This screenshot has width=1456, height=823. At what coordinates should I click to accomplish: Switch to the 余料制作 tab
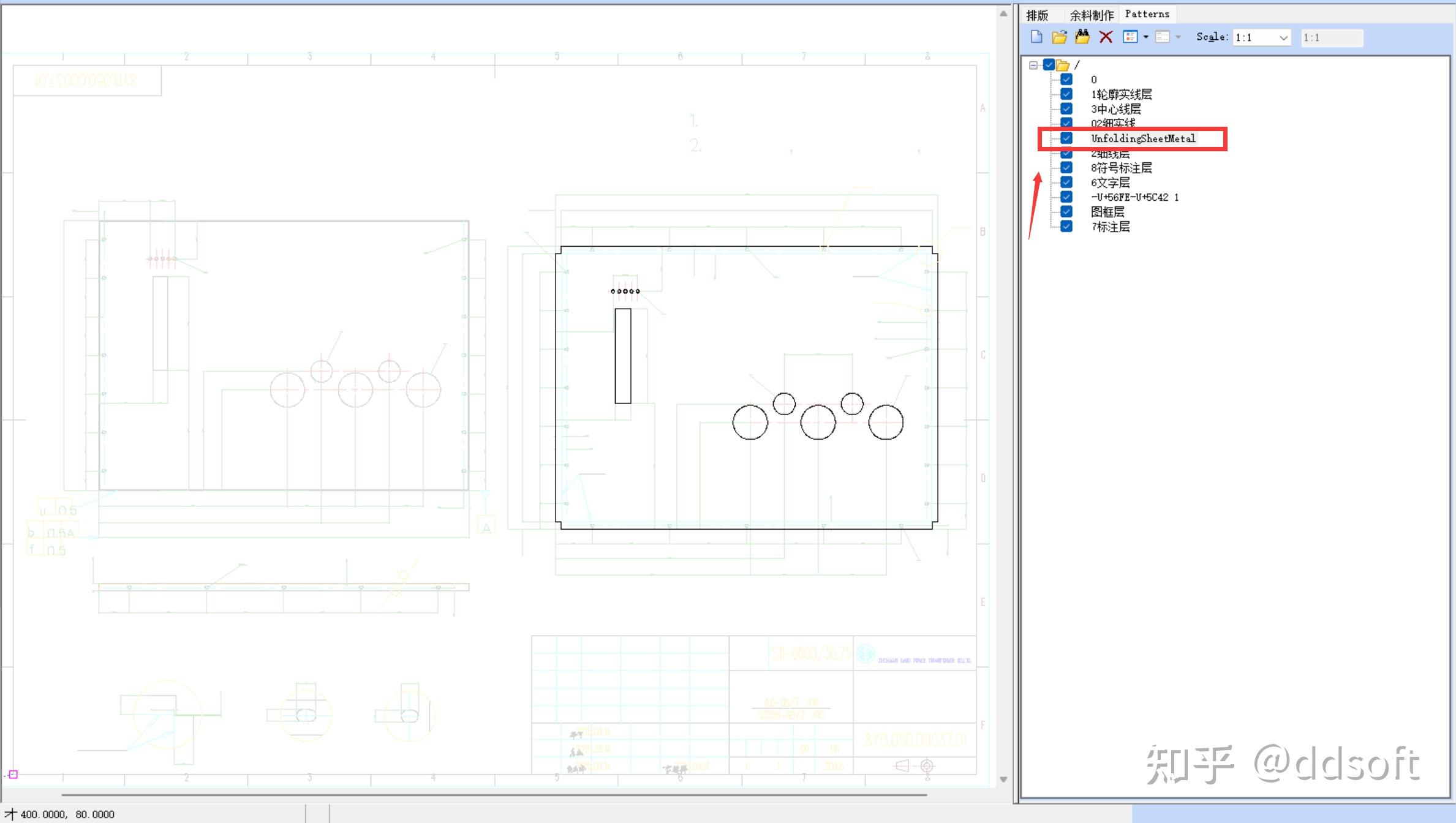(1091, 15)
